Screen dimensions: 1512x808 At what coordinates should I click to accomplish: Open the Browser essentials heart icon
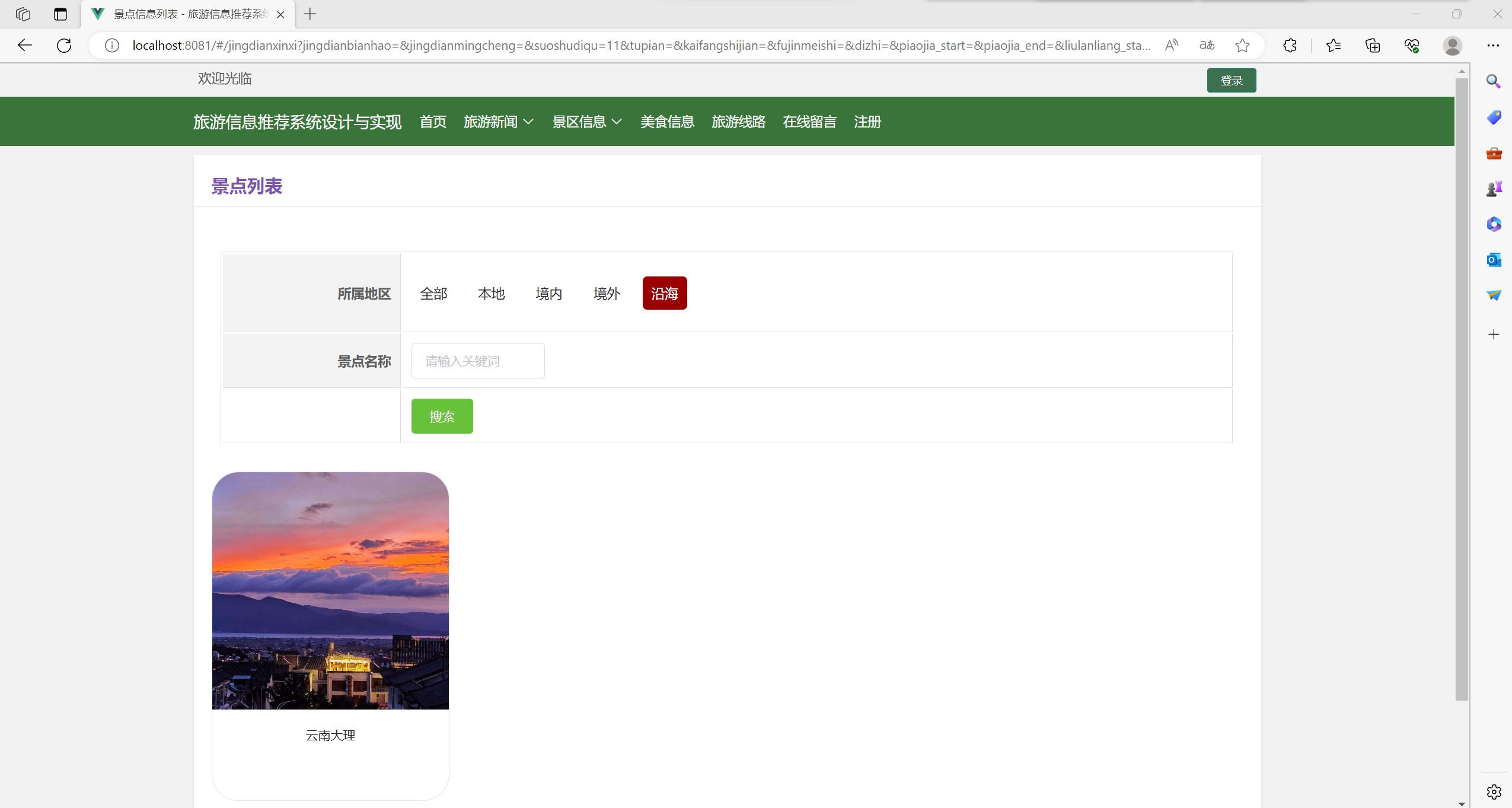(x=1412, y=45)
